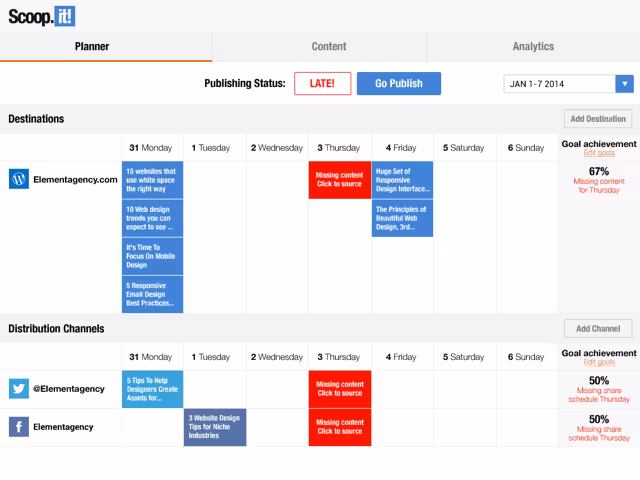Click '31 Monday' header in Destinations
Image resolution: width=640 pixels, height=480 pixels.
[151, 148]
